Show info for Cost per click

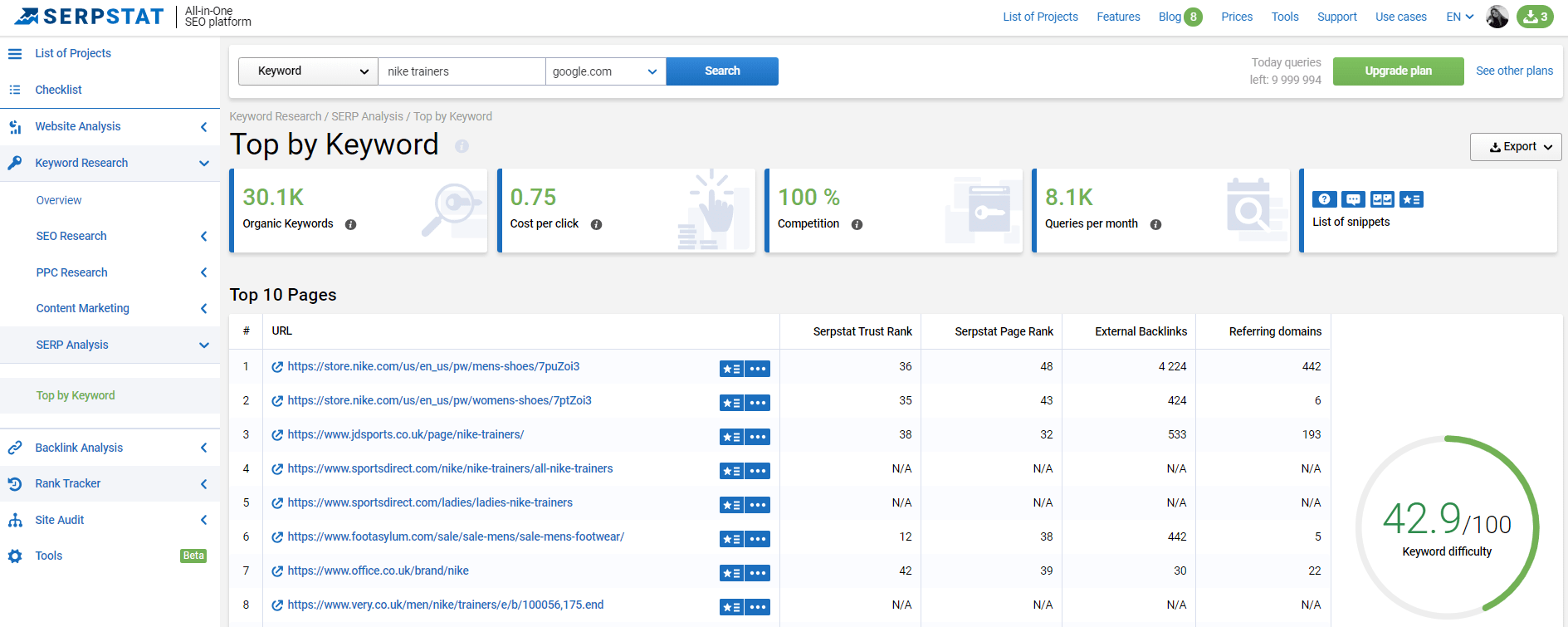tap(596, 224)
